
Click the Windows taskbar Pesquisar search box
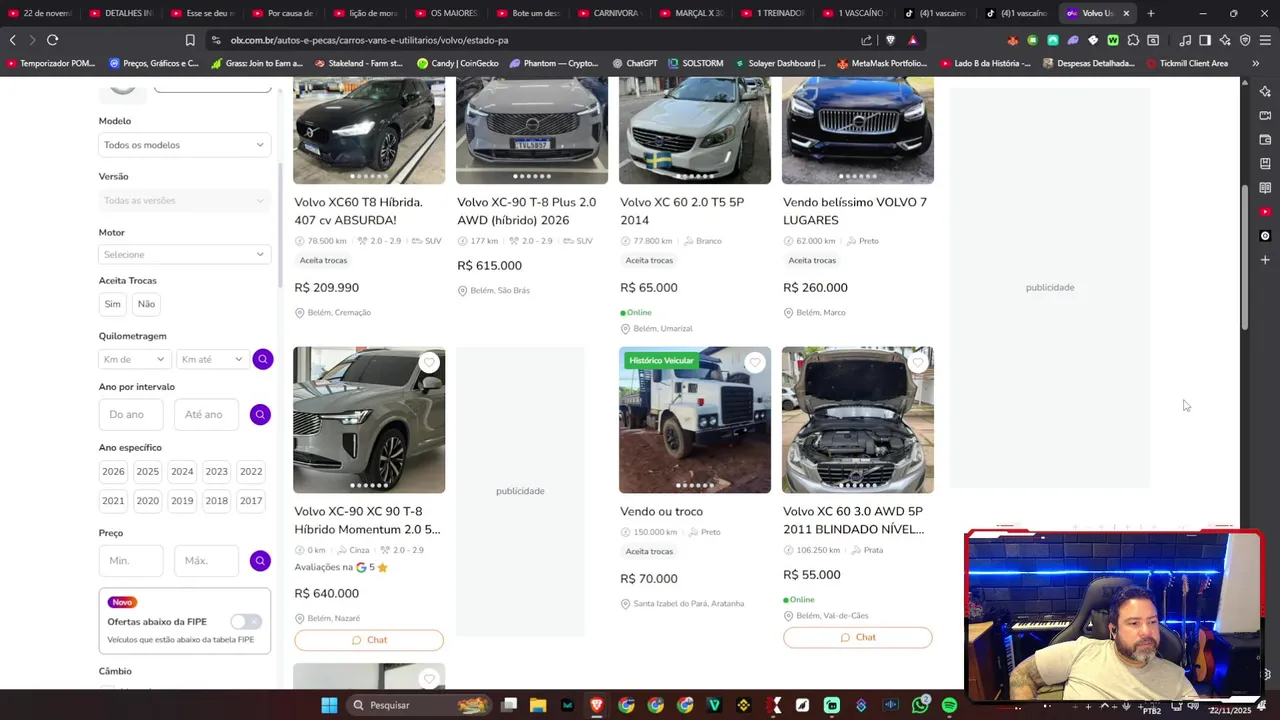[420, 705]
